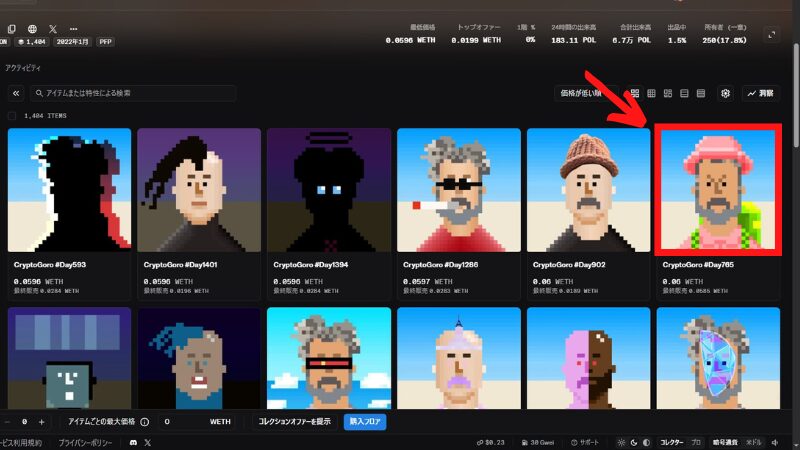Click the 0.0597 WETH price of #Day1286
This screenshot has width=800, height=450.
[428, 281]
